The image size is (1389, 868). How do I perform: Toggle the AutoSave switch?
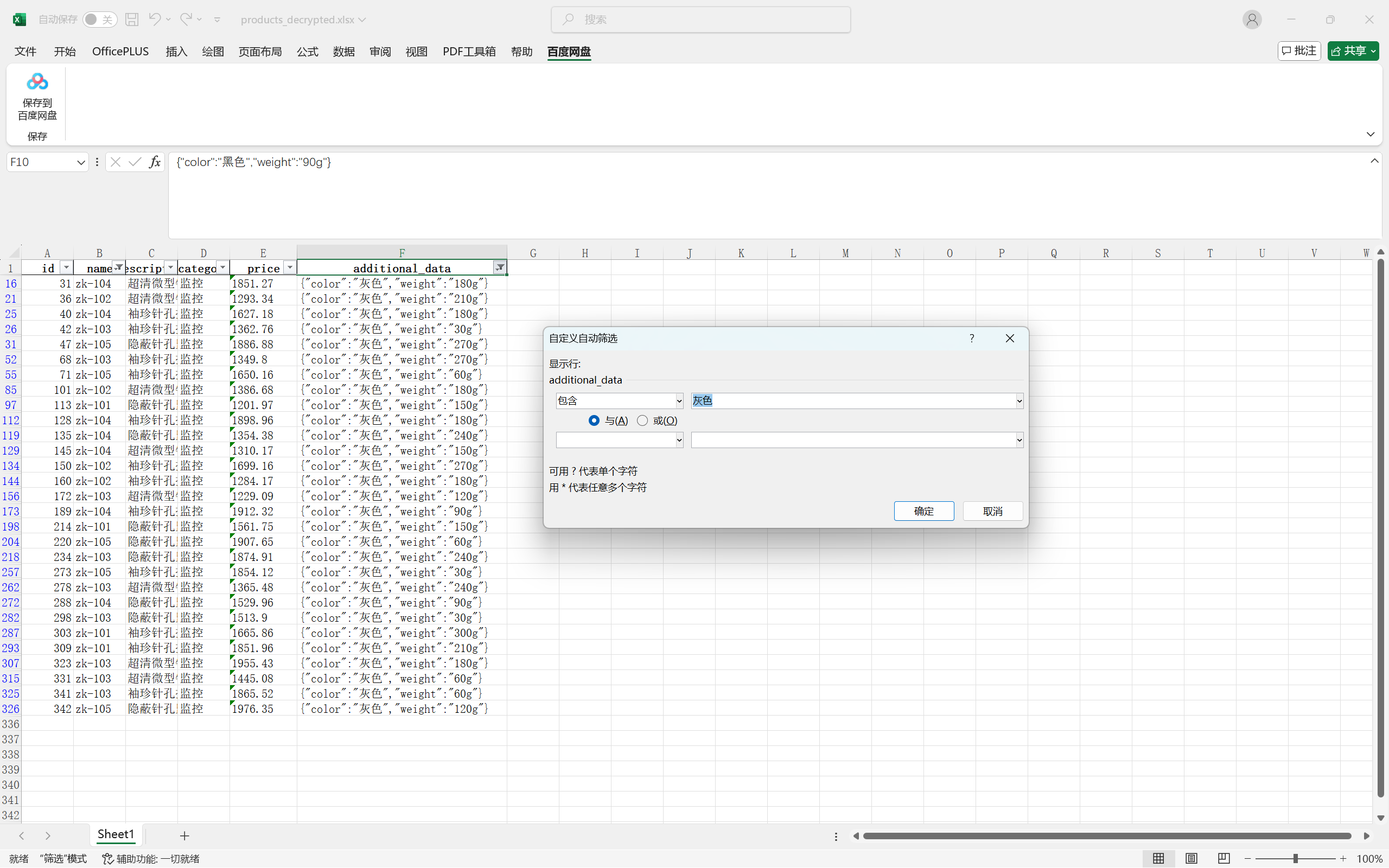click(99, 20)
